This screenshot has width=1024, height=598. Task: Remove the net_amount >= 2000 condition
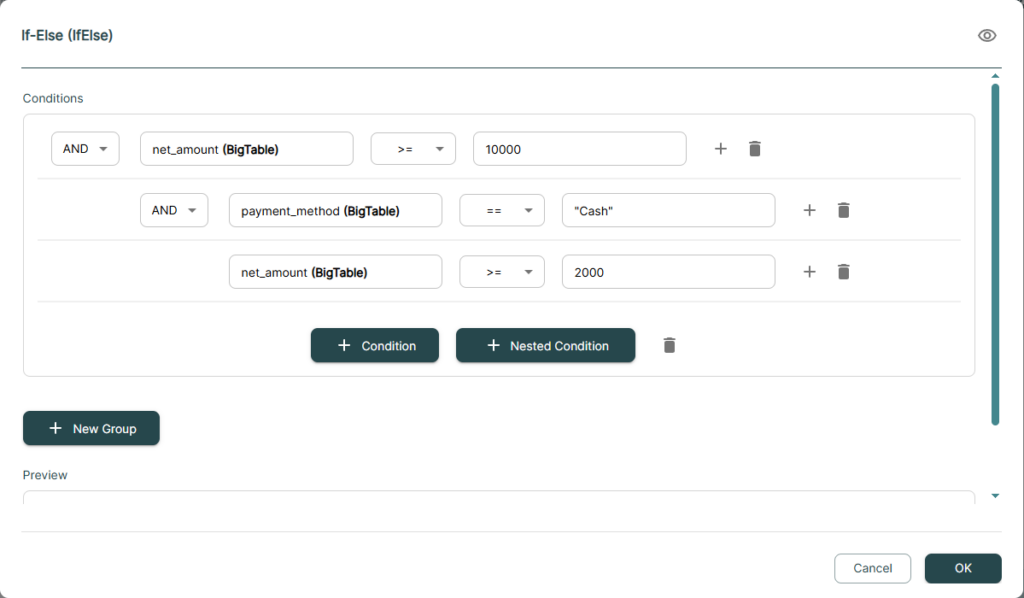point(843,272)
